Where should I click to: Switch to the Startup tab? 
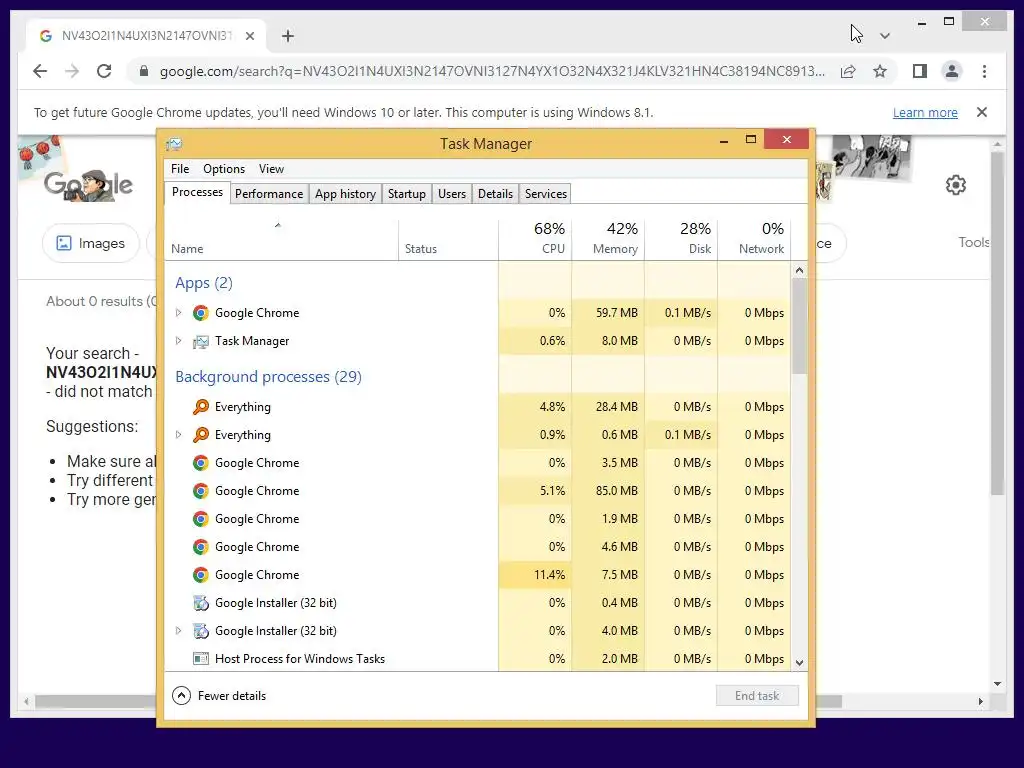pos(406,194)
